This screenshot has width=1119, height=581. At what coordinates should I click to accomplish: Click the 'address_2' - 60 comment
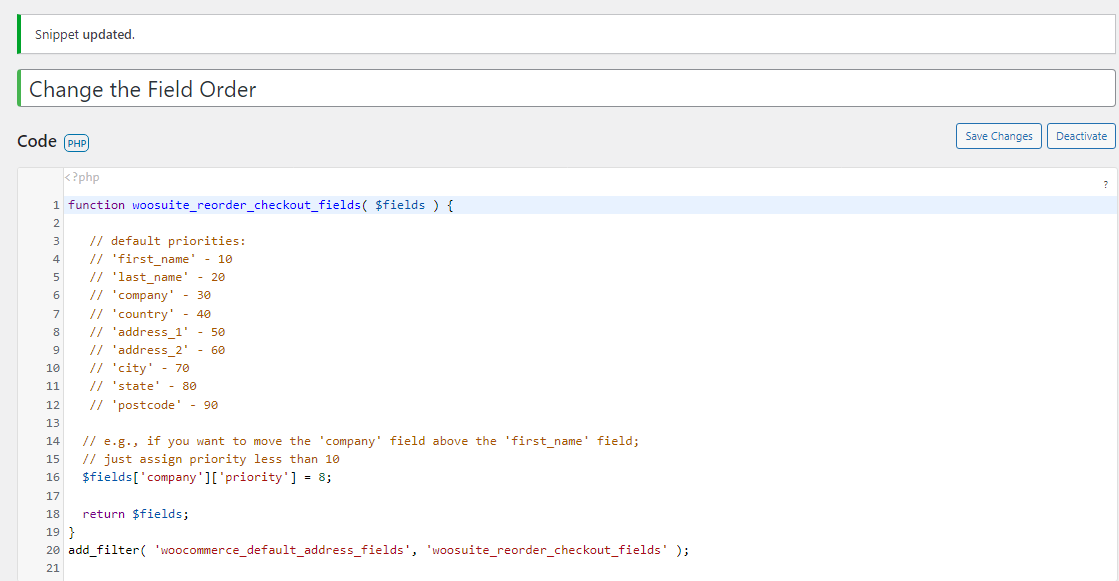158,350
